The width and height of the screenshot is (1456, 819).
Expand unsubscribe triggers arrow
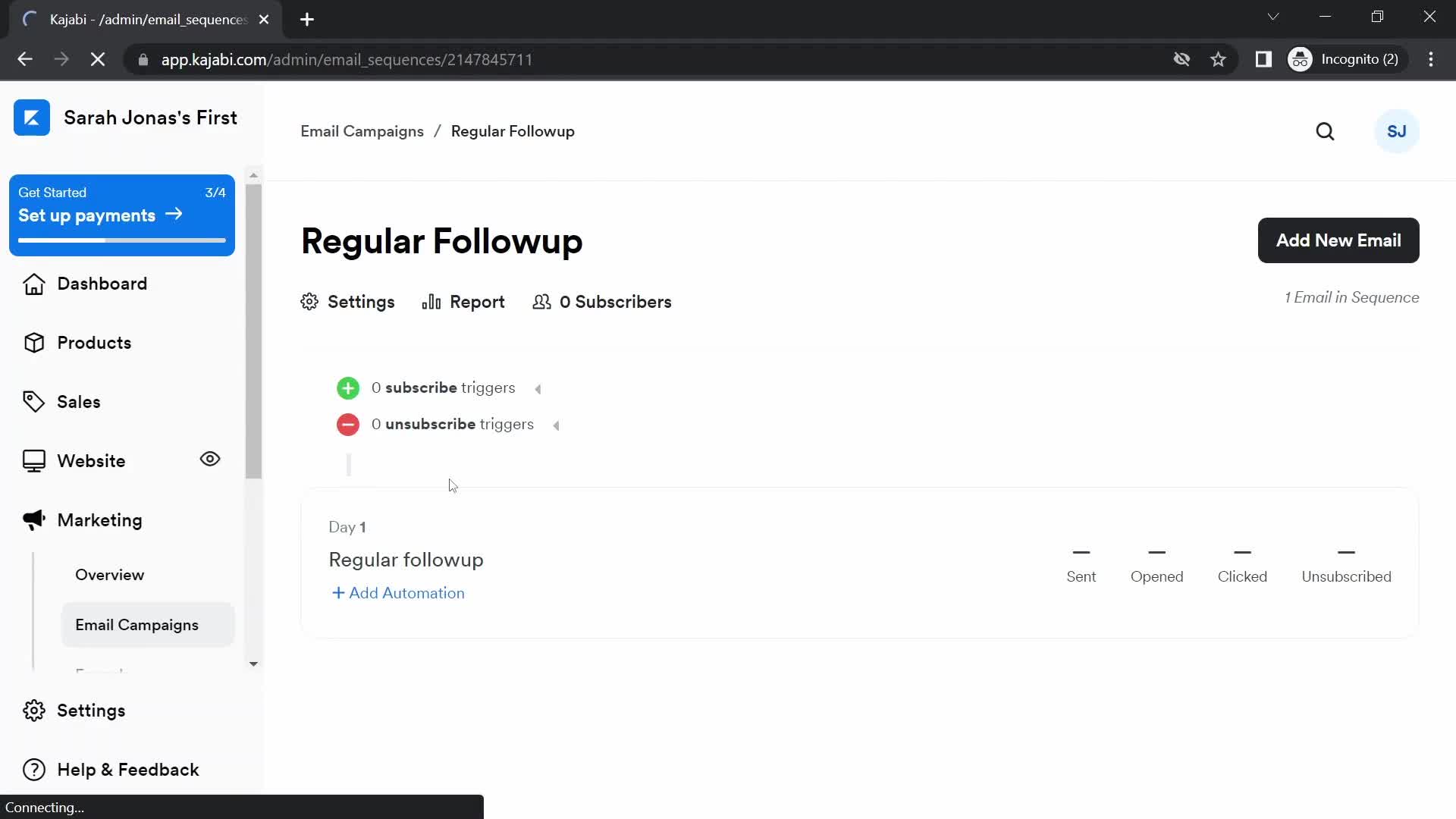click(x=557, y=425)
